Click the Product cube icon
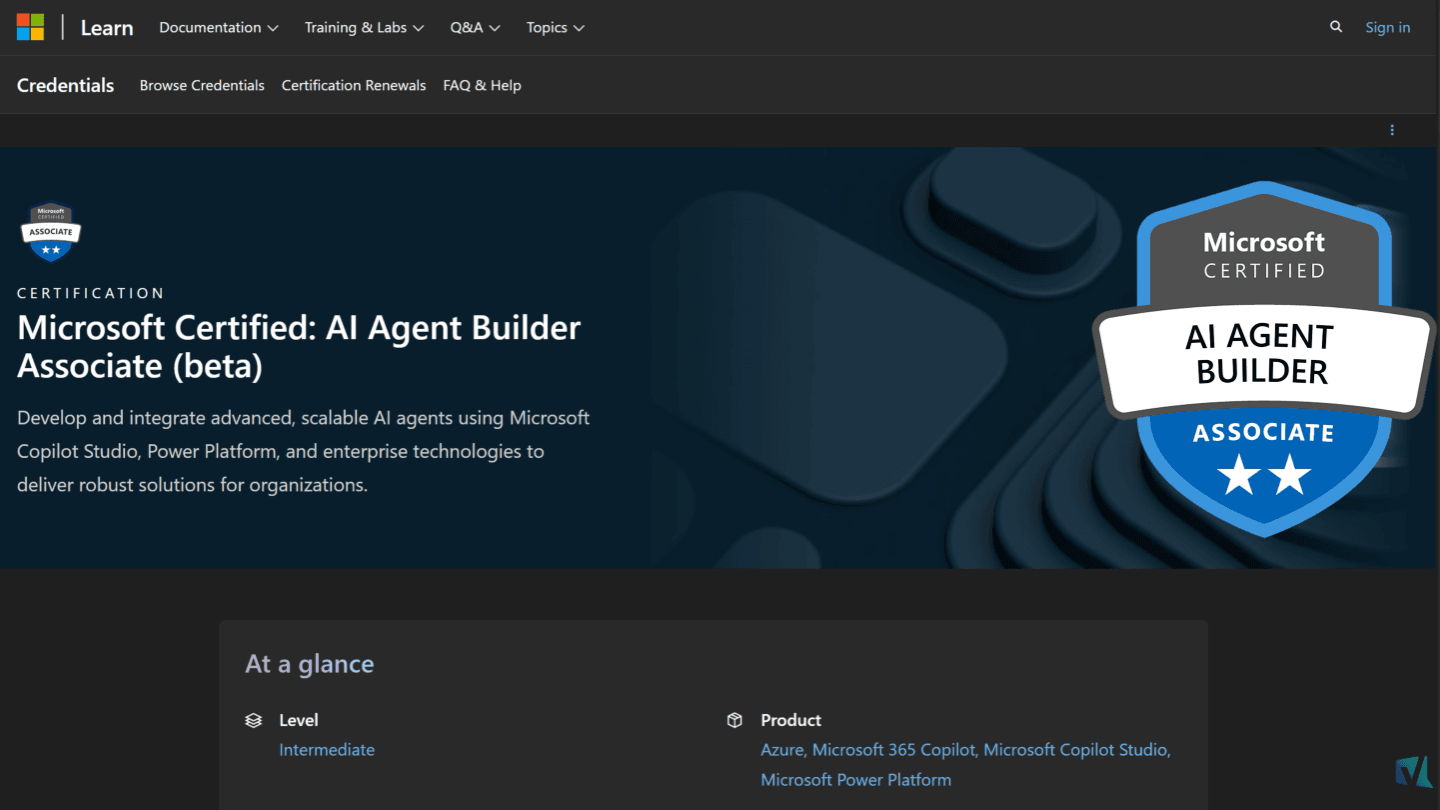Screen dimensions: 1440x810 pyautogui.click(x=735, y=720)
